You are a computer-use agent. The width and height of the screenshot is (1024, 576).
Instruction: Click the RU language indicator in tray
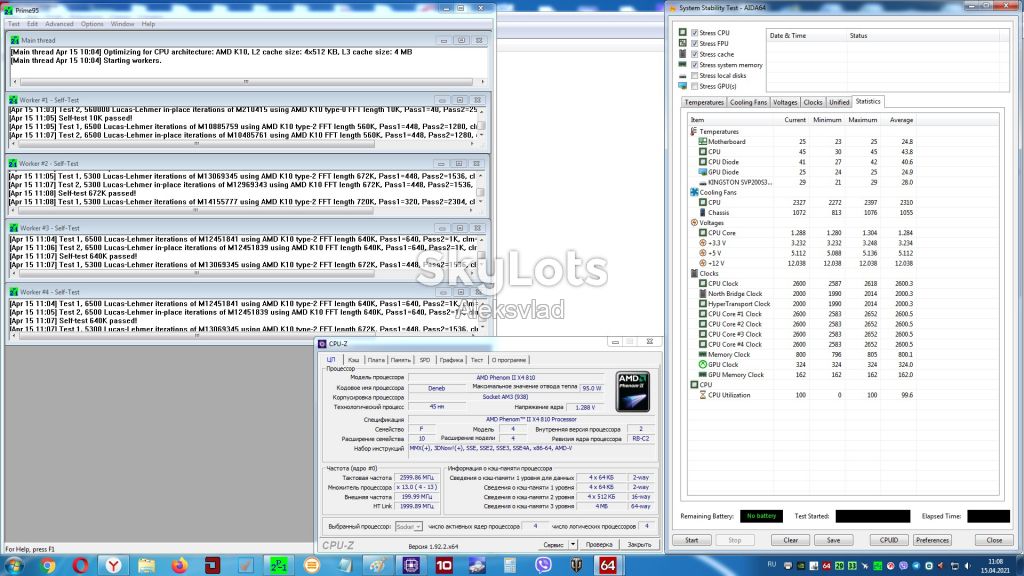coord(771,565)
